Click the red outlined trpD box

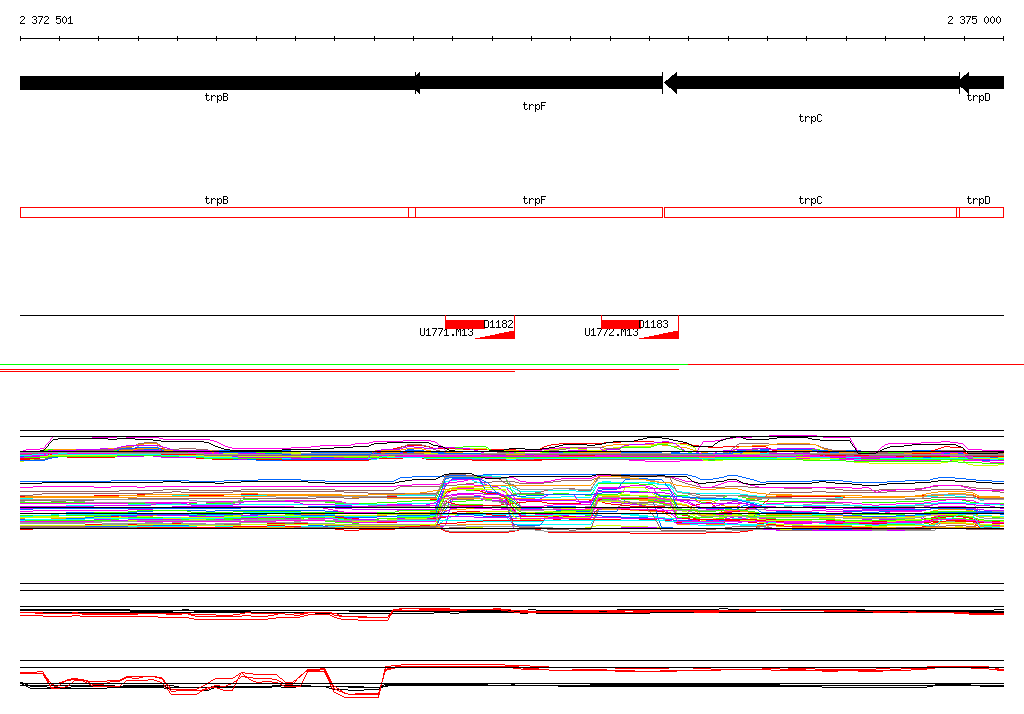[x=982, y=212]
